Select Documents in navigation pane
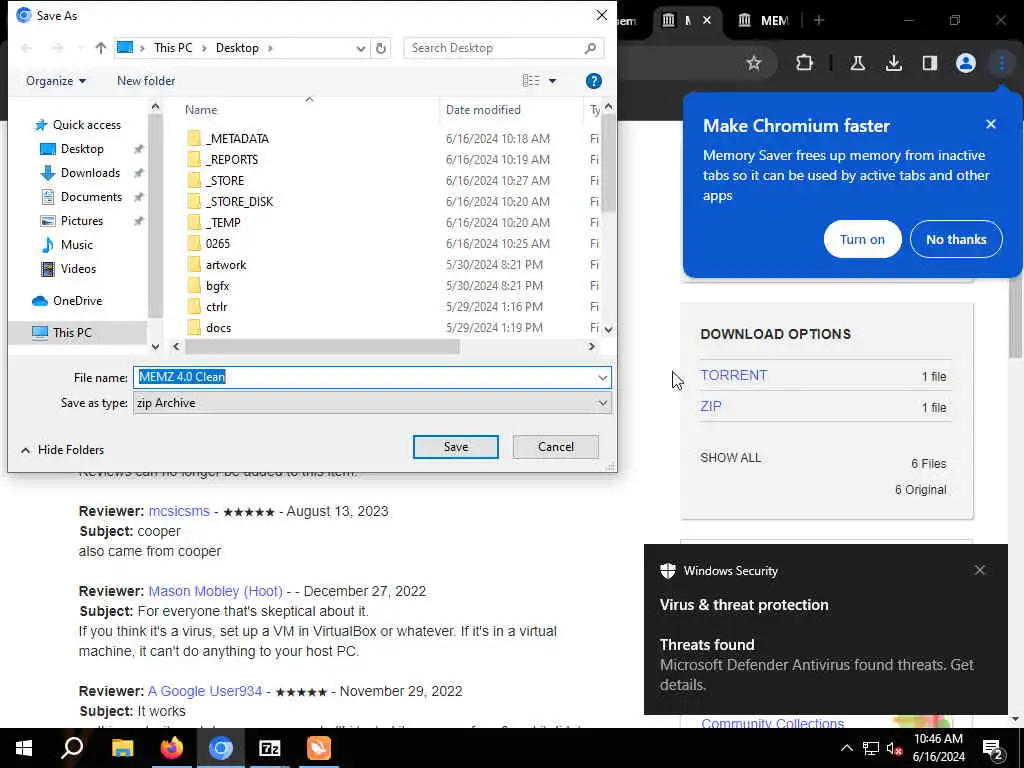1024x768 pixels. (91, 197)
